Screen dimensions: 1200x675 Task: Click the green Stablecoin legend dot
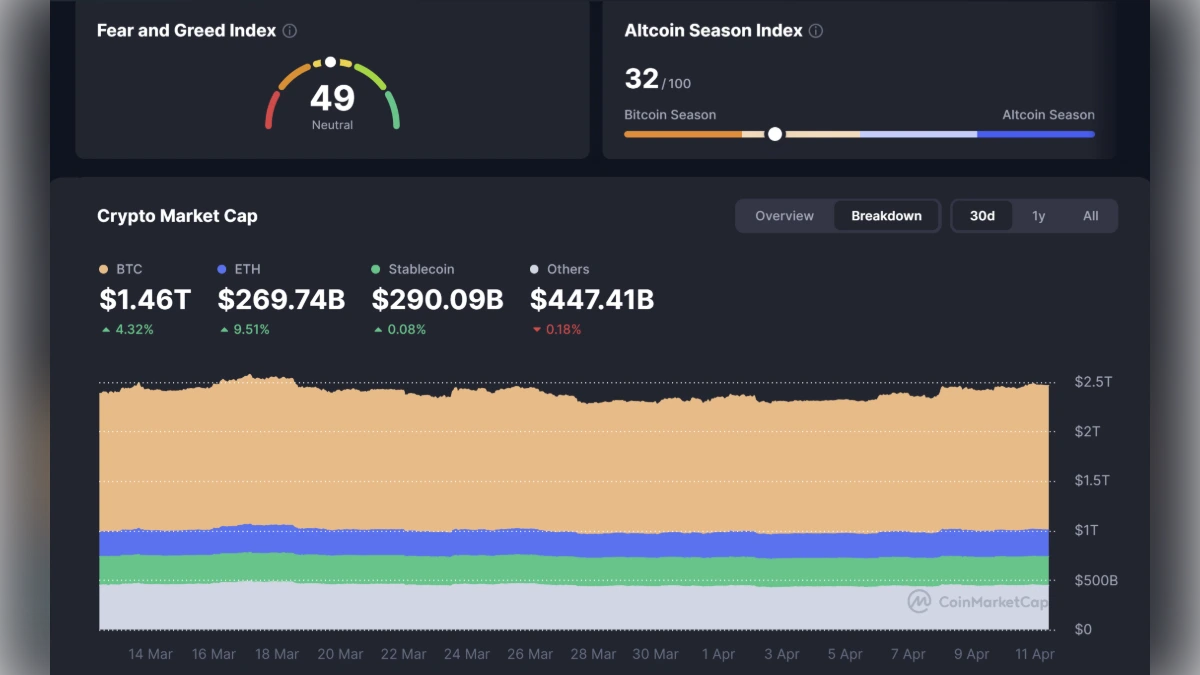tap(377, 269)
